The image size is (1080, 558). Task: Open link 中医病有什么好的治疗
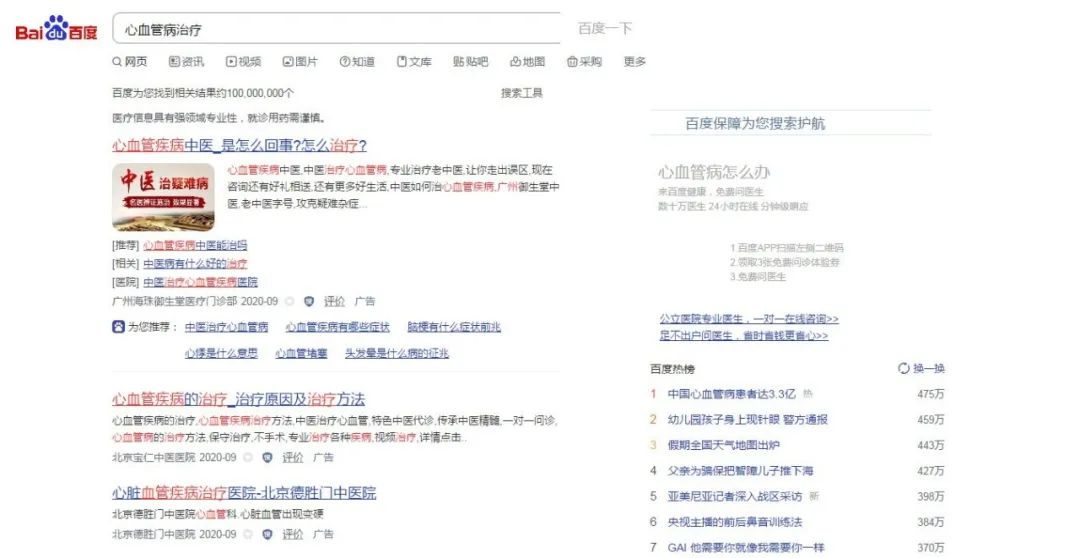[x=195, y=264]
